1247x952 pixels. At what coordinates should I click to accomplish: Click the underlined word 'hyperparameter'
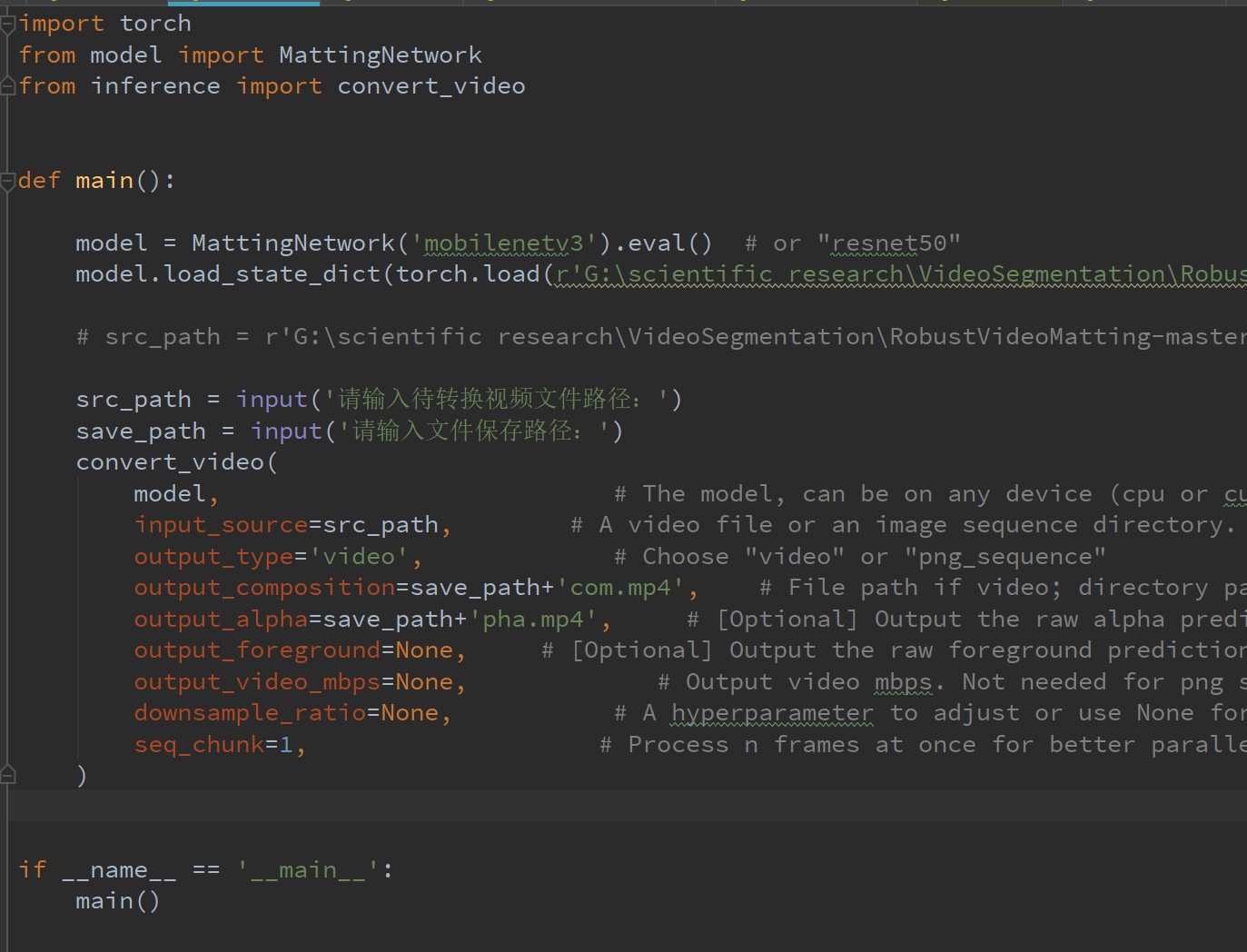tap(772, 712)
